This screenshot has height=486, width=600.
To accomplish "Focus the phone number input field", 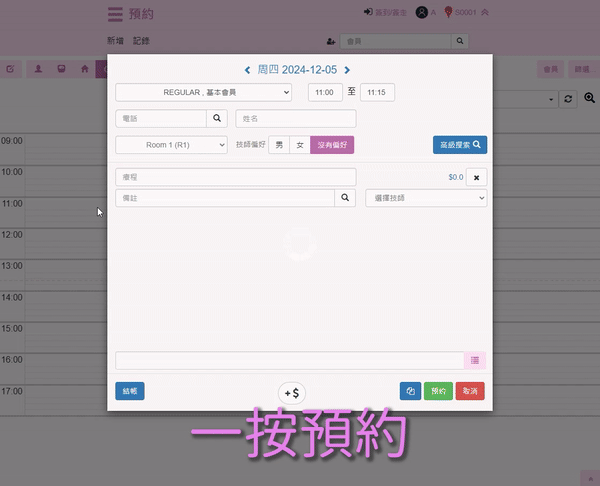I will (x=161, y=118).
